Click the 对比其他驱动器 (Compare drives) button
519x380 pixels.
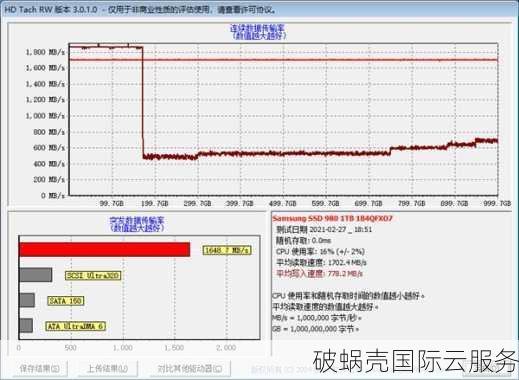click(190, 368)
